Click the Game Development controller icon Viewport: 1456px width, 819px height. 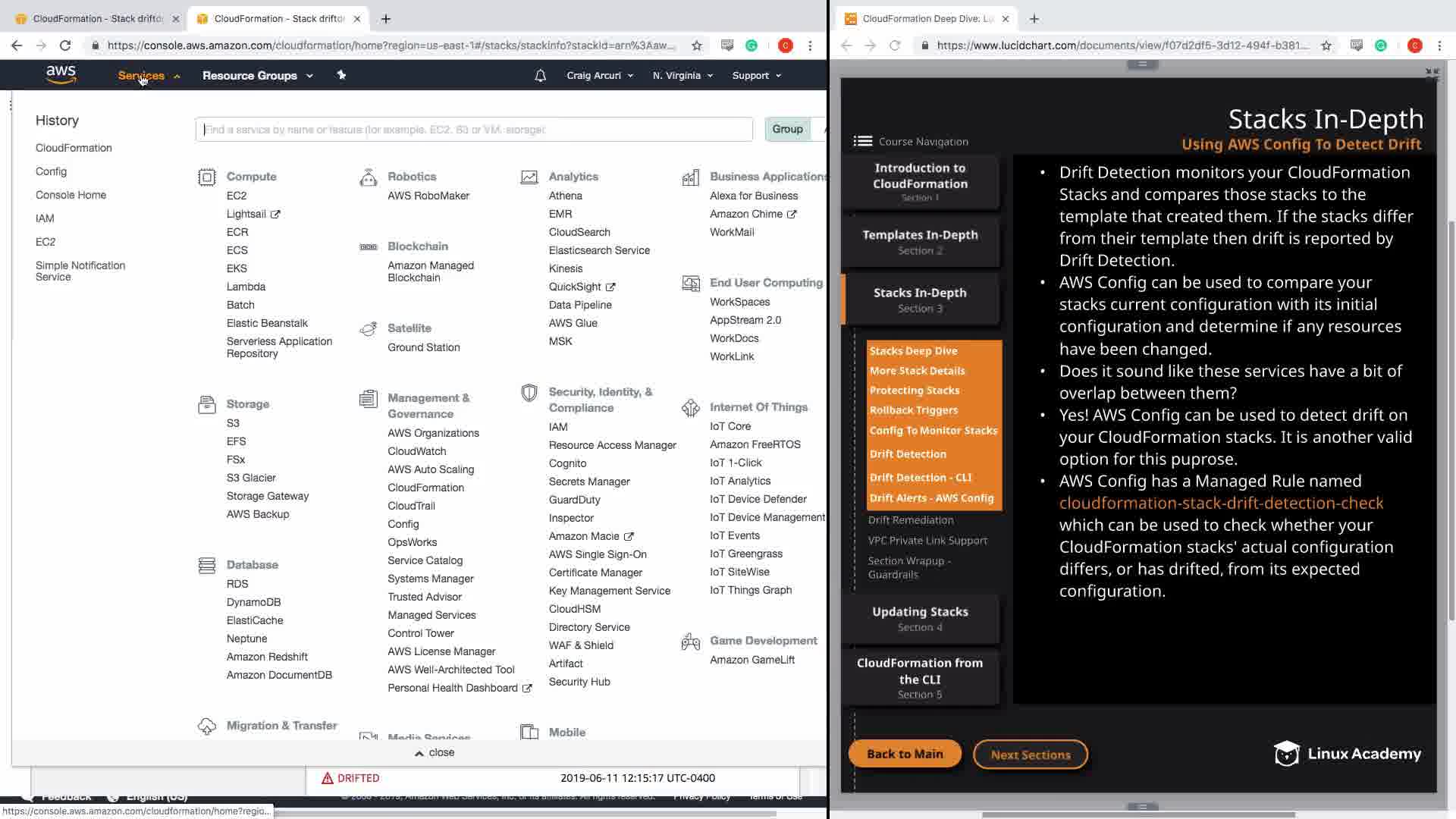click(690, 642)
